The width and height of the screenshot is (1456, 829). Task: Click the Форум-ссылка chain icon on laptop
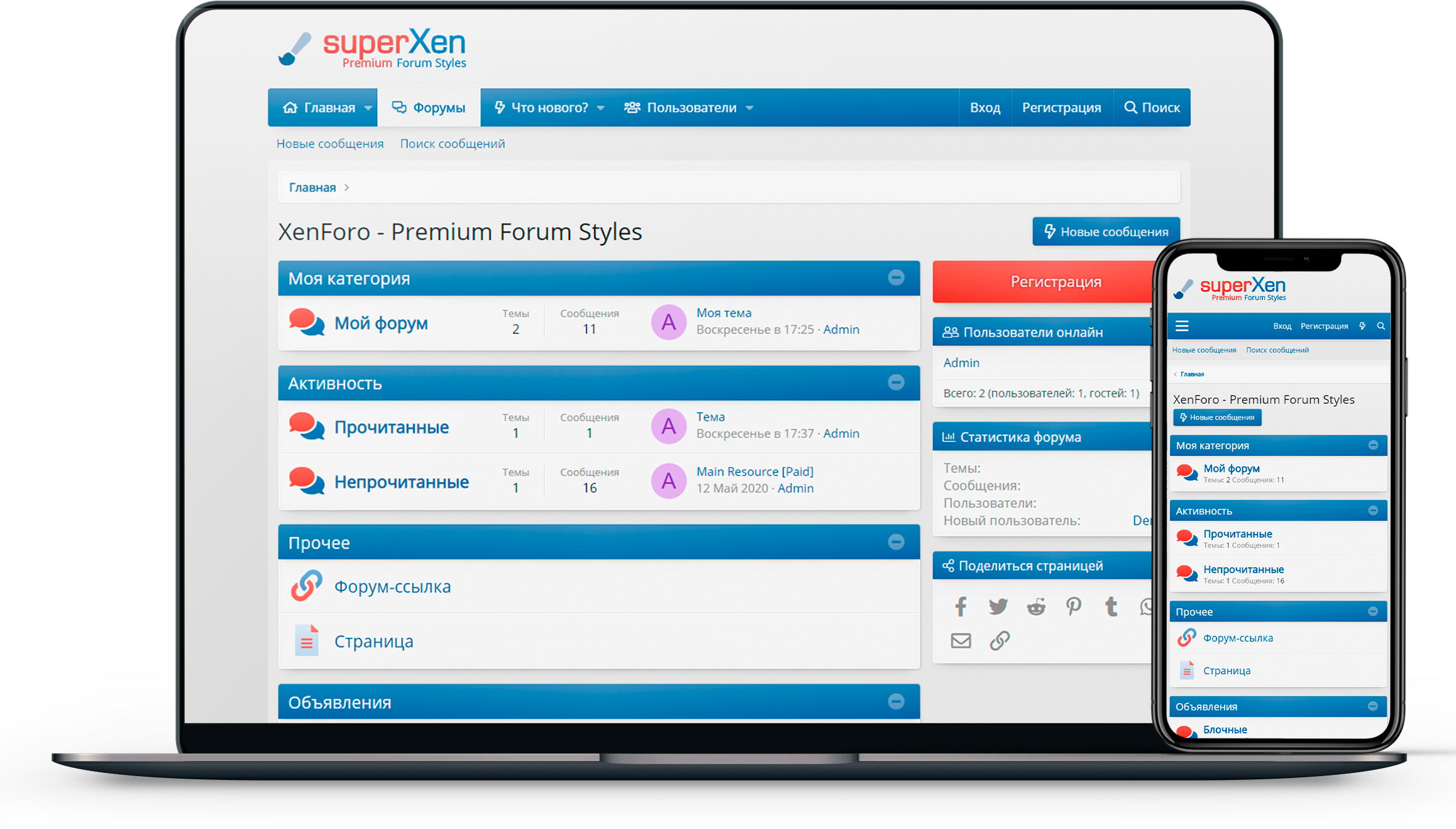coord(307,586)
